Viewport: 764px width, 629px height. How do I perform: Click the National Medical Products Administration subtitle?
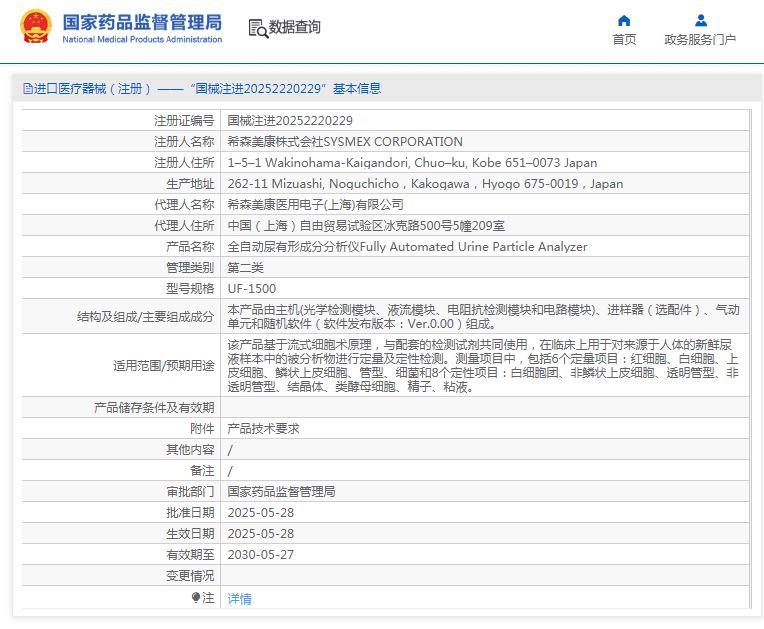142,40
